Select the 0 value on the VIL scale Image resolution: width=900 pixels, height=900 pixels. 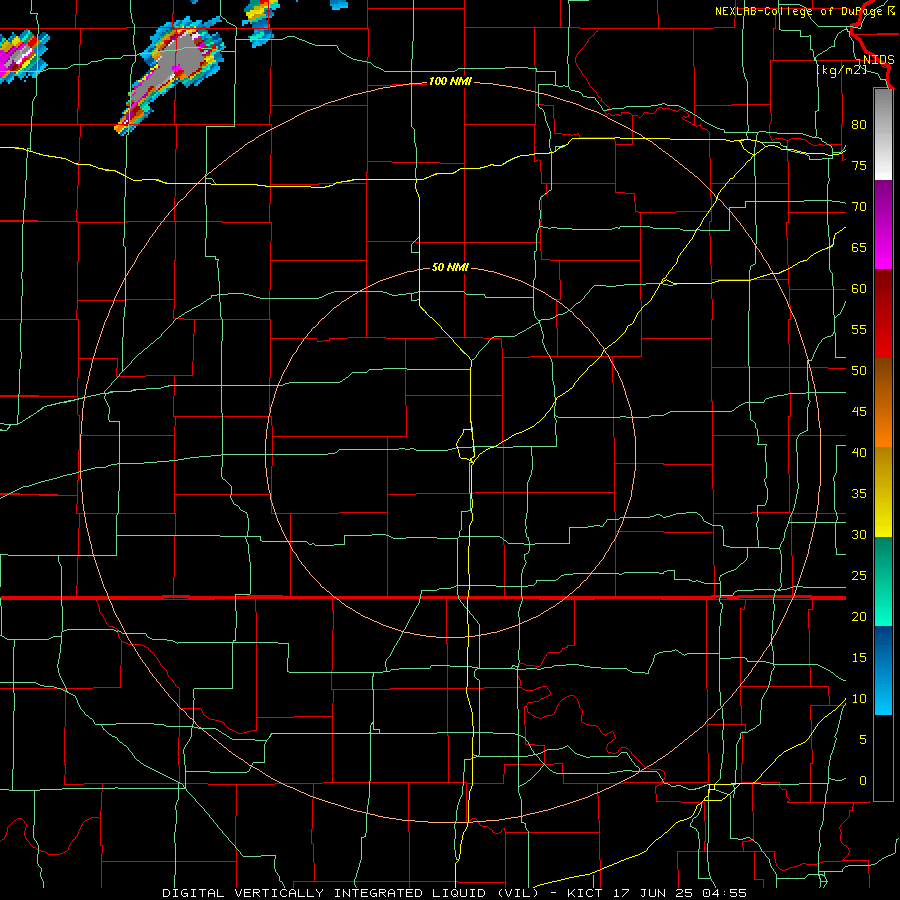click(863, 781)
